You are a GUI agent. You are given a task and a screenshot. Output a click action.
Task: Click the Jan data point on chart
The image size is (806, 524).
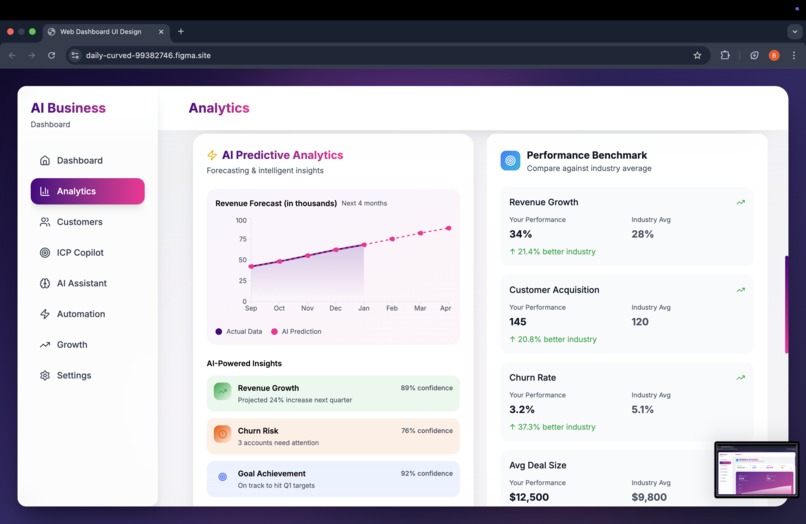364,245
